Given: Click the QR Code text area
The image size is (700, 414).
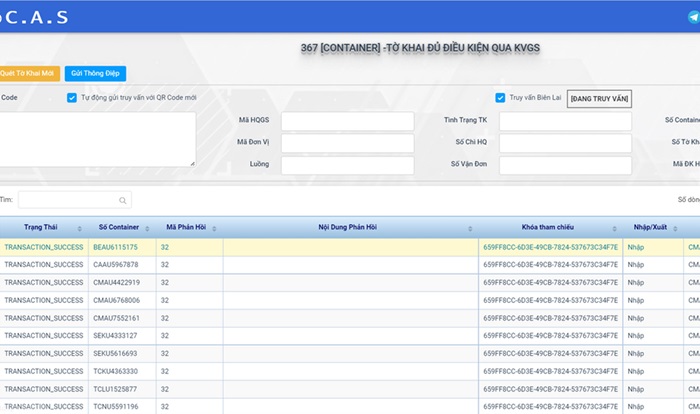Looking at the screenshot, I should 97,139.
